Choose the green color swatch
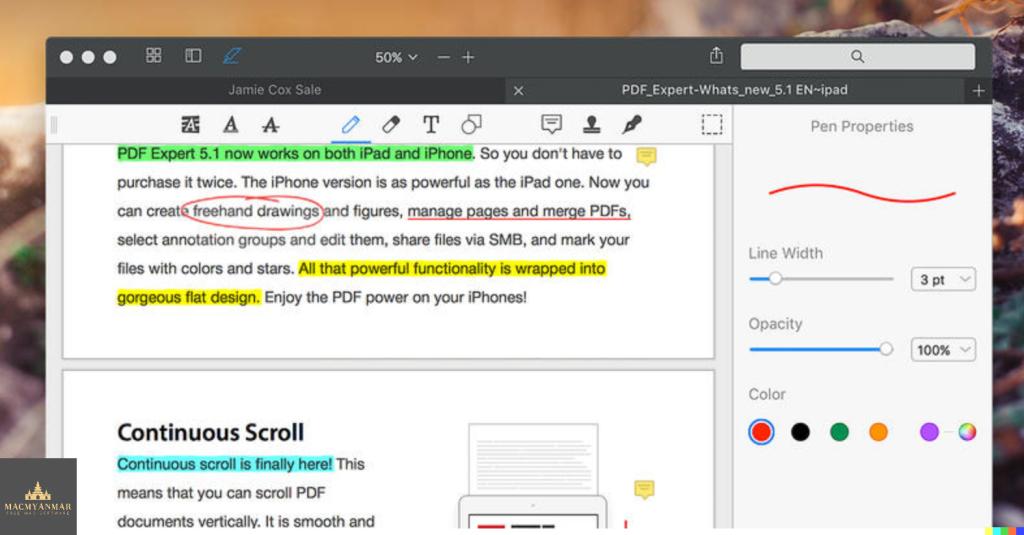Screen dimensions: 1024x535 coord(839,432)
